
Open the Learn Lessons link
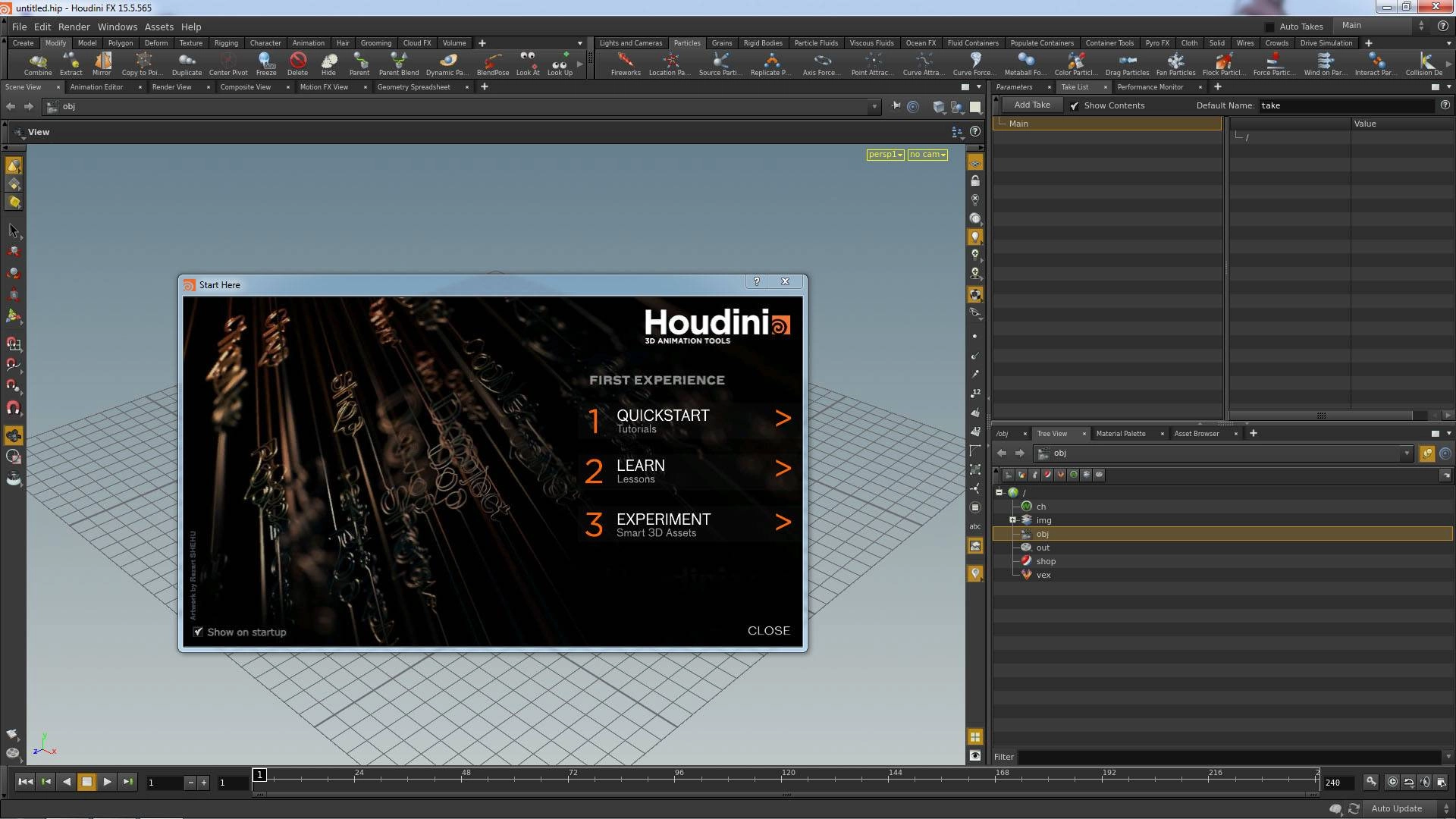tap(689, 471)
